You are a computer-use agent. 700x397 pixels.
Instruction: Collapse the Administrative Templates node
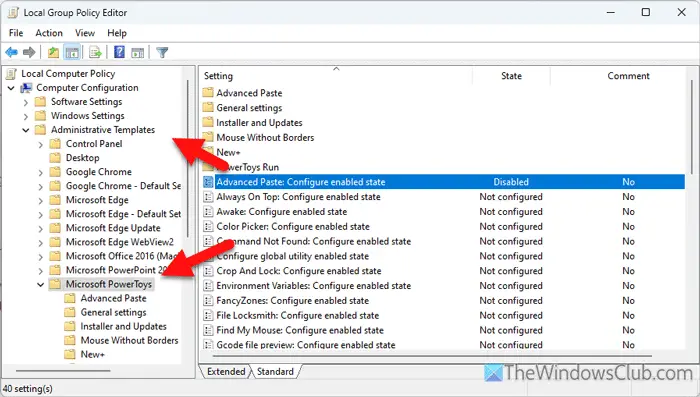pos(26,130)
